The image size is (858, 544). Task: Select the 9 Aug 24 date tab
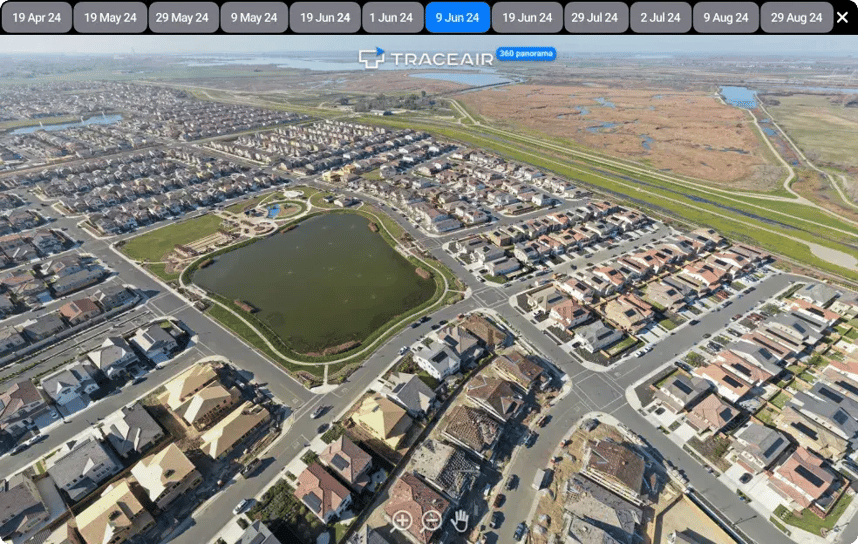tap(726, 18)
